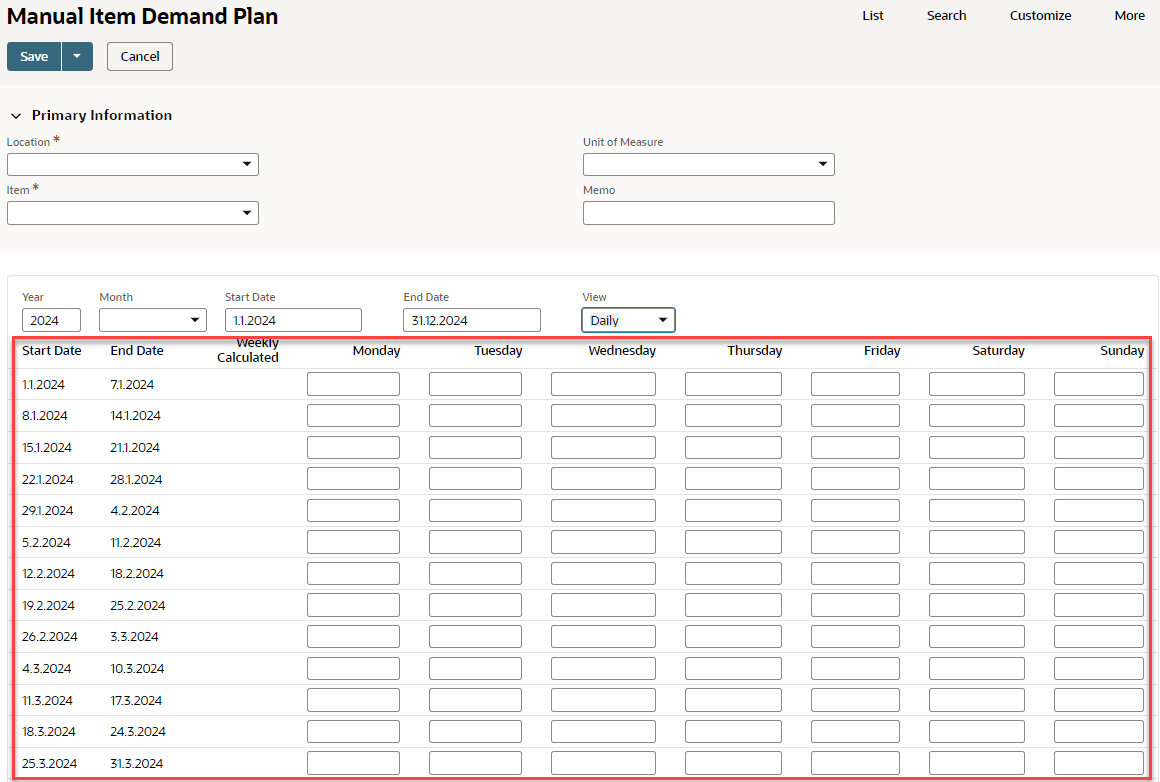Click the Manual Item Demand Plan title

coord(142,16)
